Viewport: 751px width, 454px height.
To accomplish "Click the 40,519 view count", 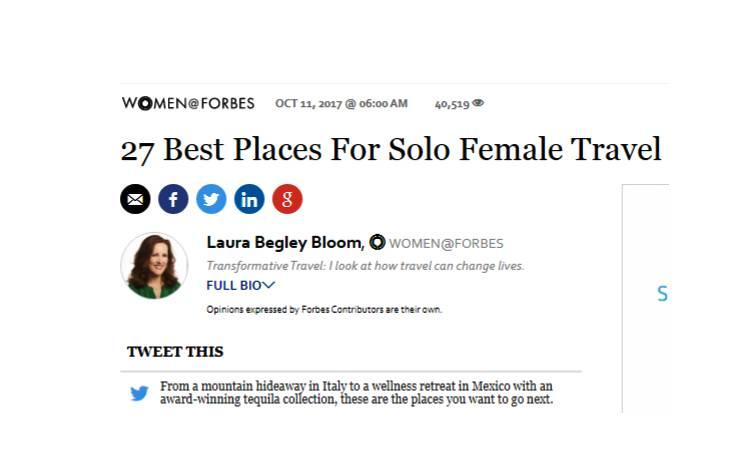I will click(x=452, y=103).
